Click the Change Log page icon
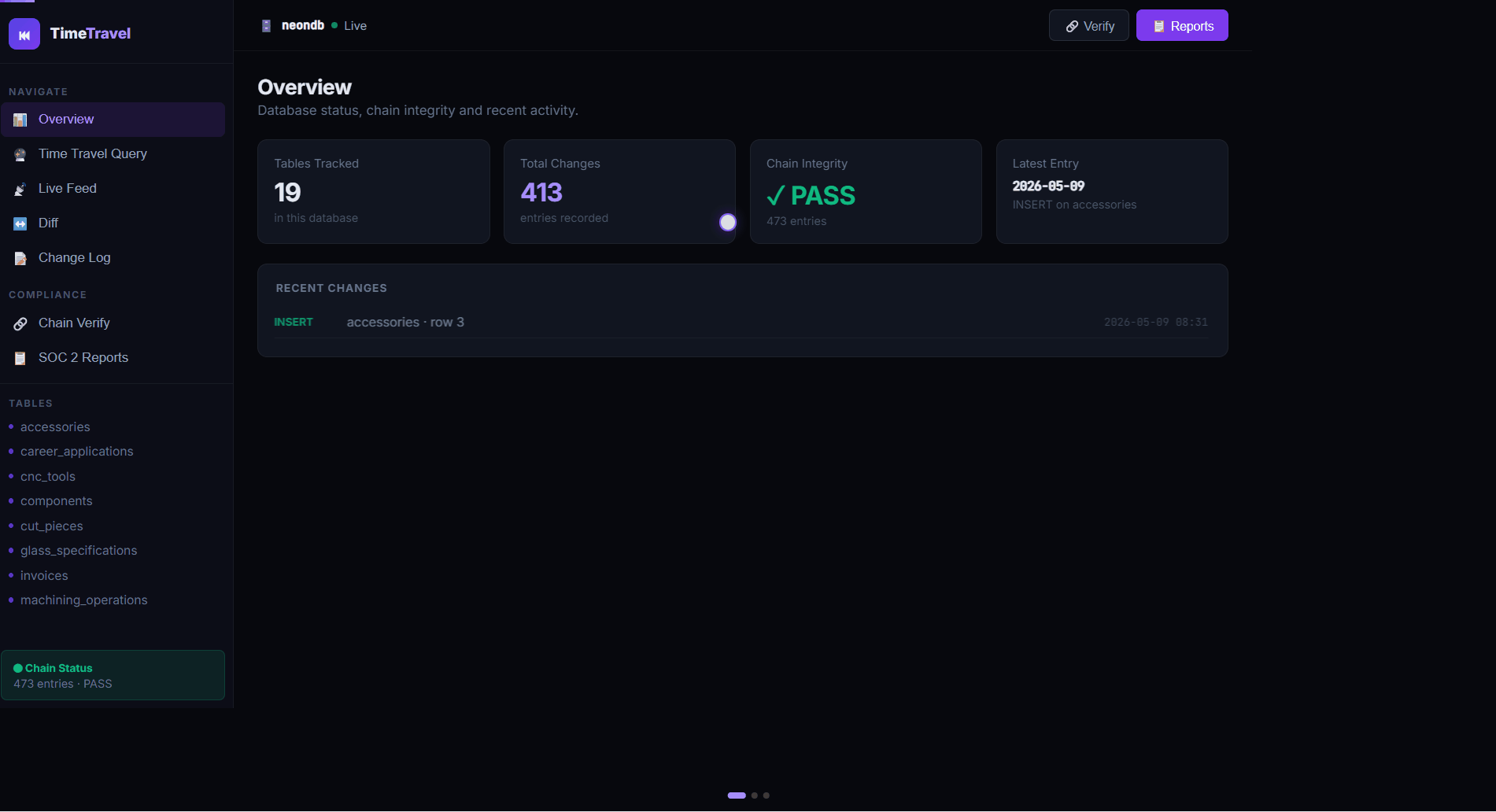Viewport: 1496px width, 812px height. (x=20, y=258)
